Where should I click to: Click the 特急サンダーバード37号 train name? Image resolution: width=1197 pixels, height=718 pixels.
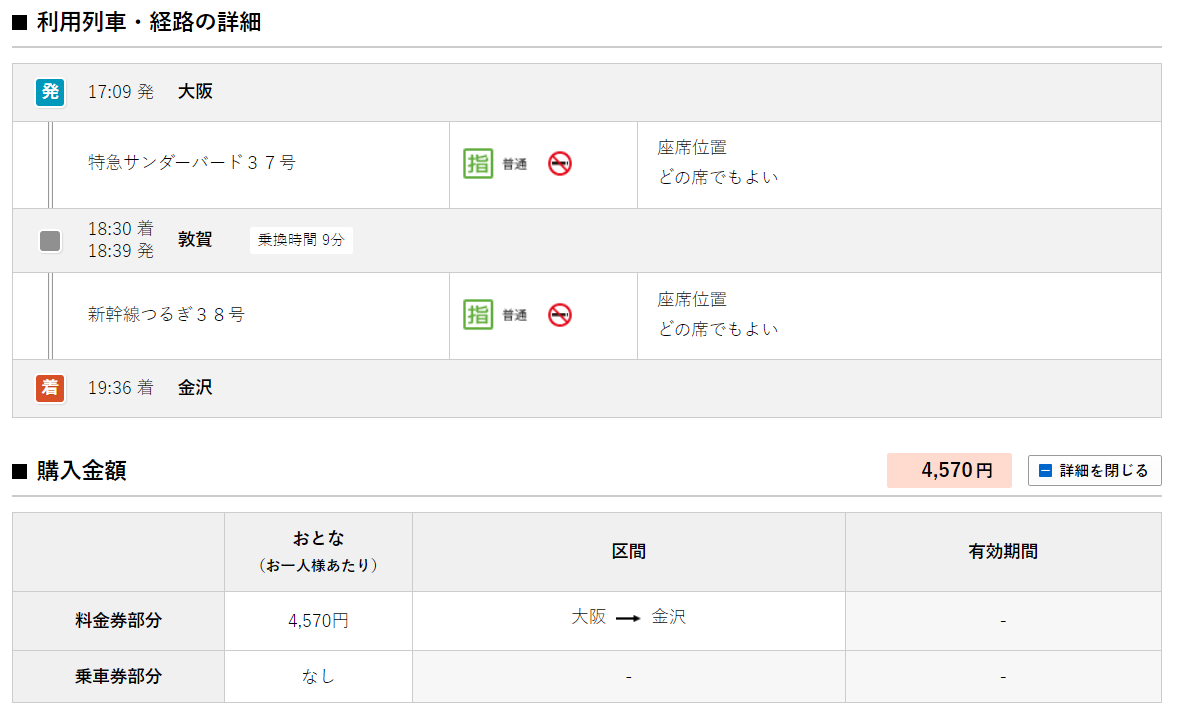[x=192, y=163]
